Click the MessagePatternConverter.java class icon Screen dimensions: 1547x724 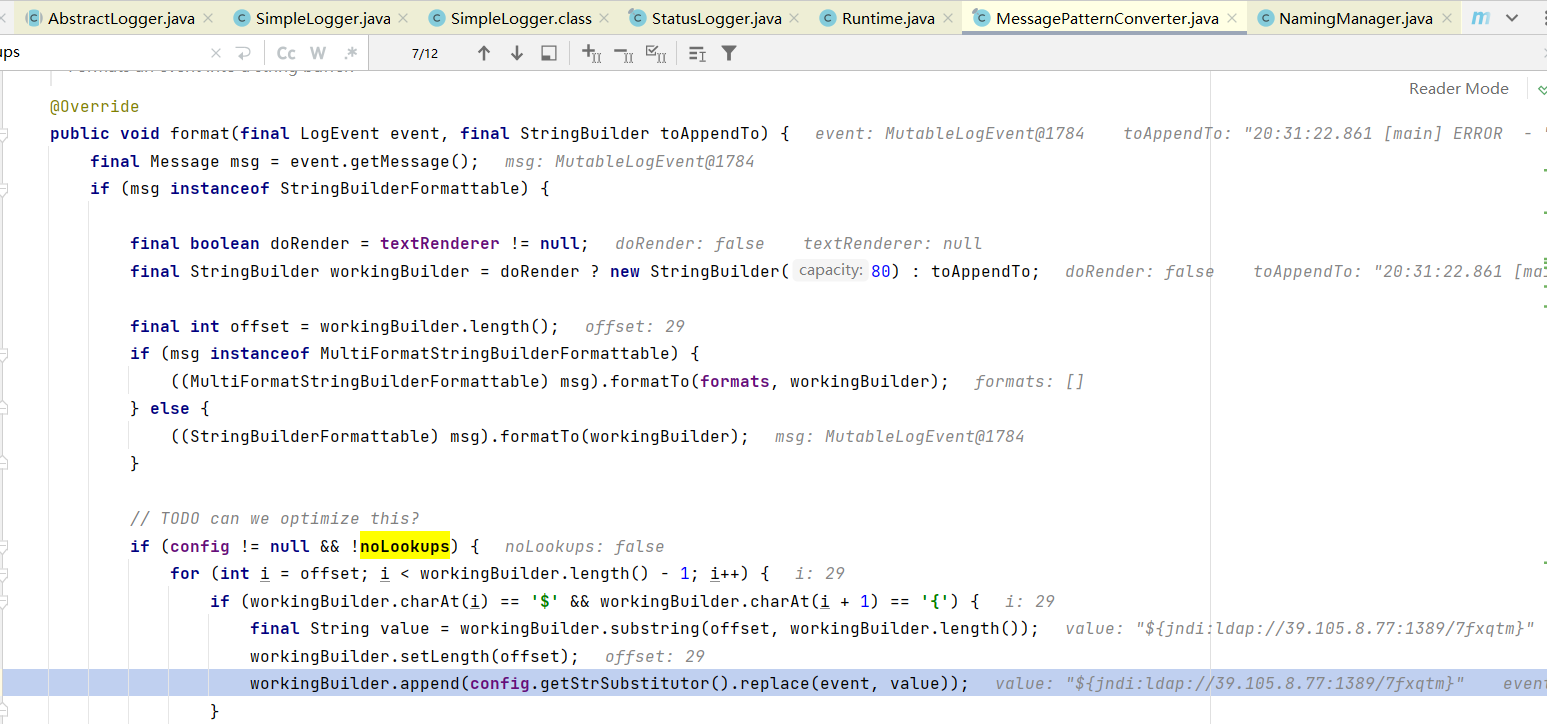click(x=982, y=18)
